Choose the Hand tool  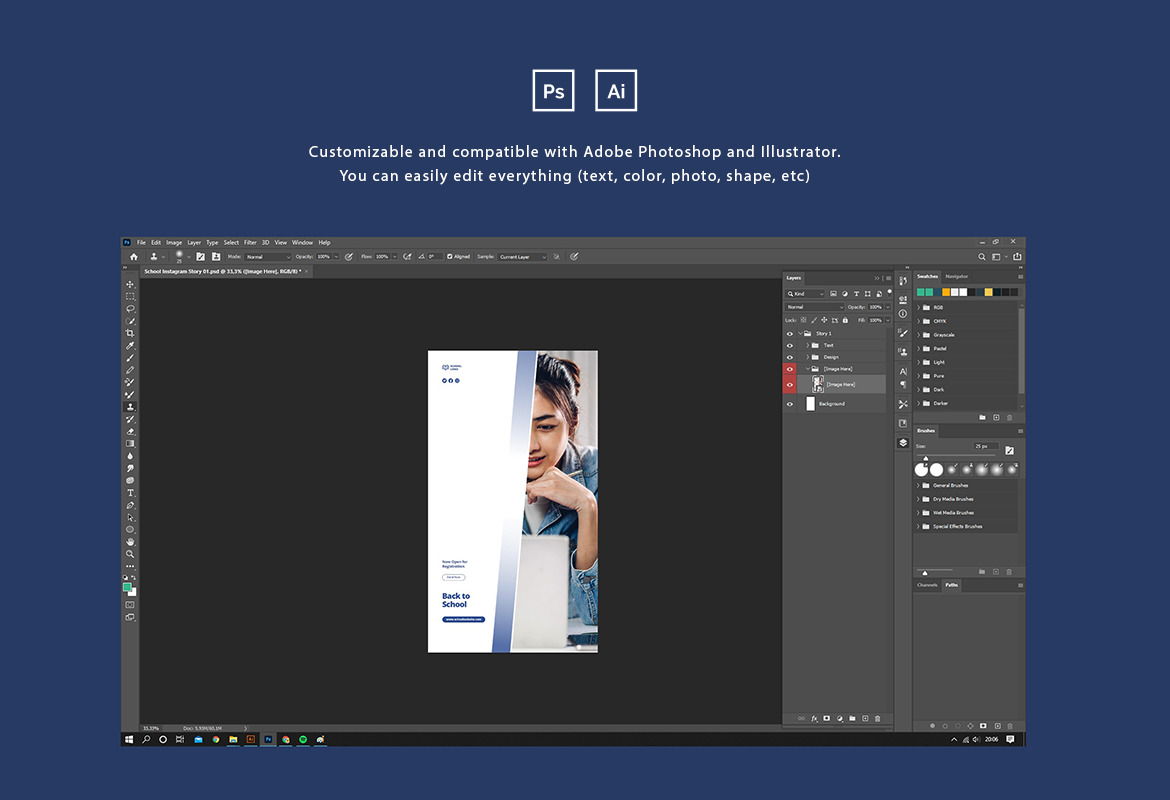130,542
